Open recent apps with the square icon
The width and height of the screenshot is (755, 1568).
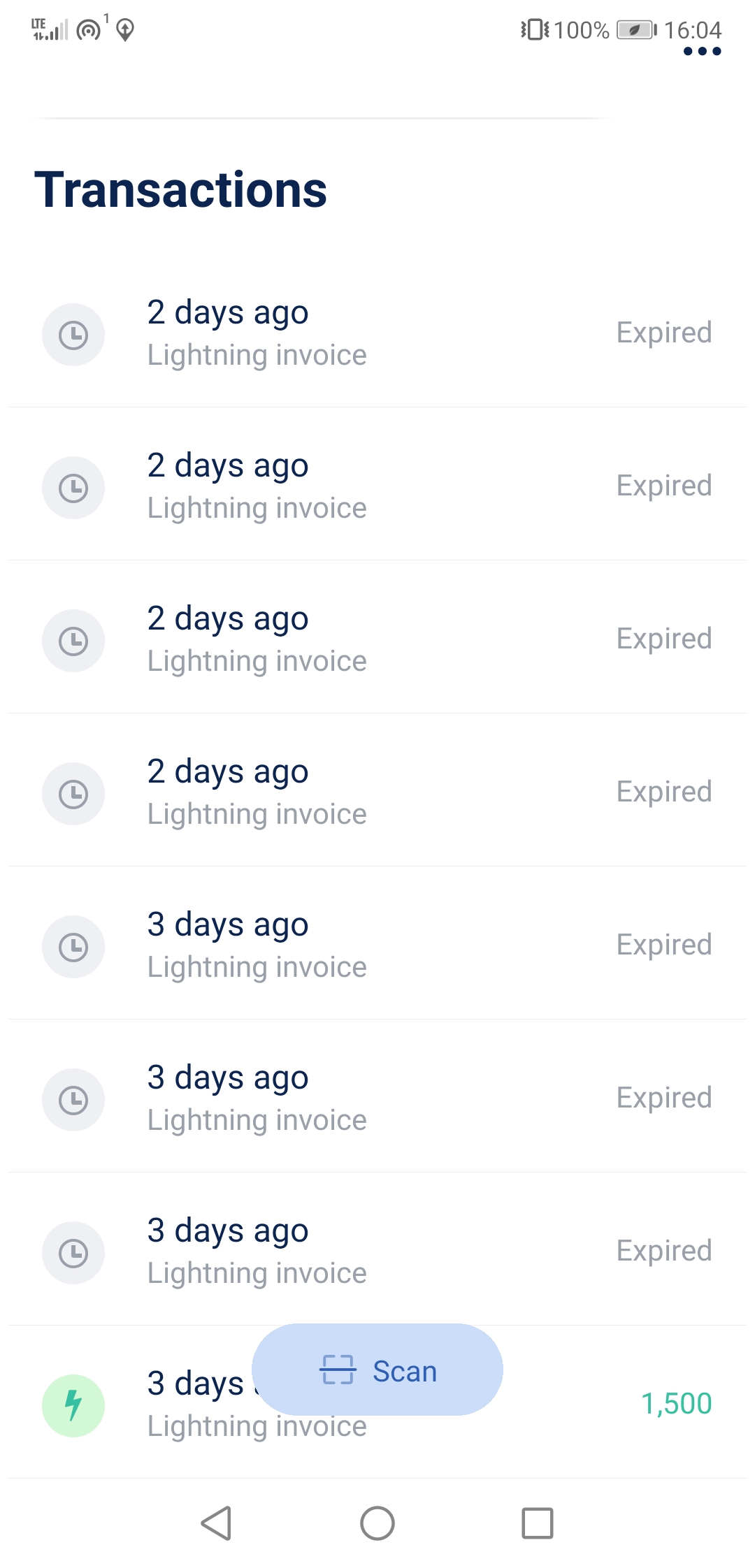(537, 1523)
